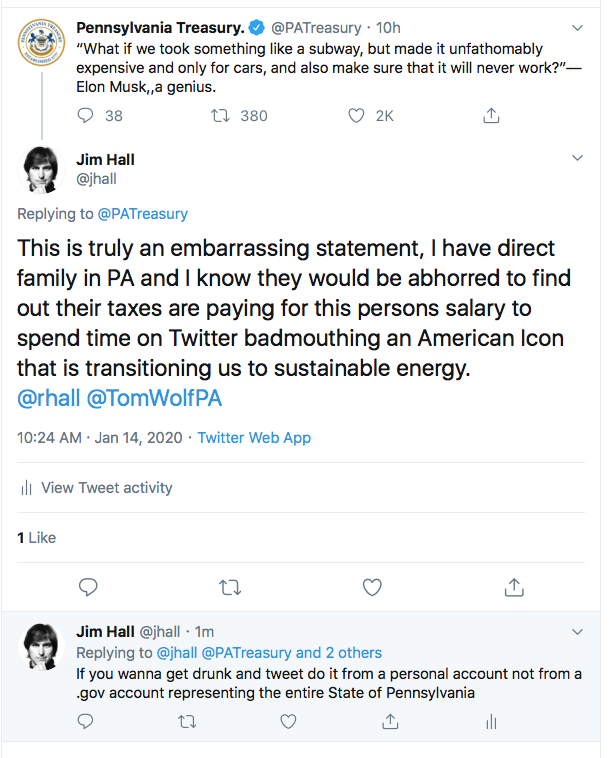
Task: Share Jim Hall's main tweet
Action: [x=514, y=586]
